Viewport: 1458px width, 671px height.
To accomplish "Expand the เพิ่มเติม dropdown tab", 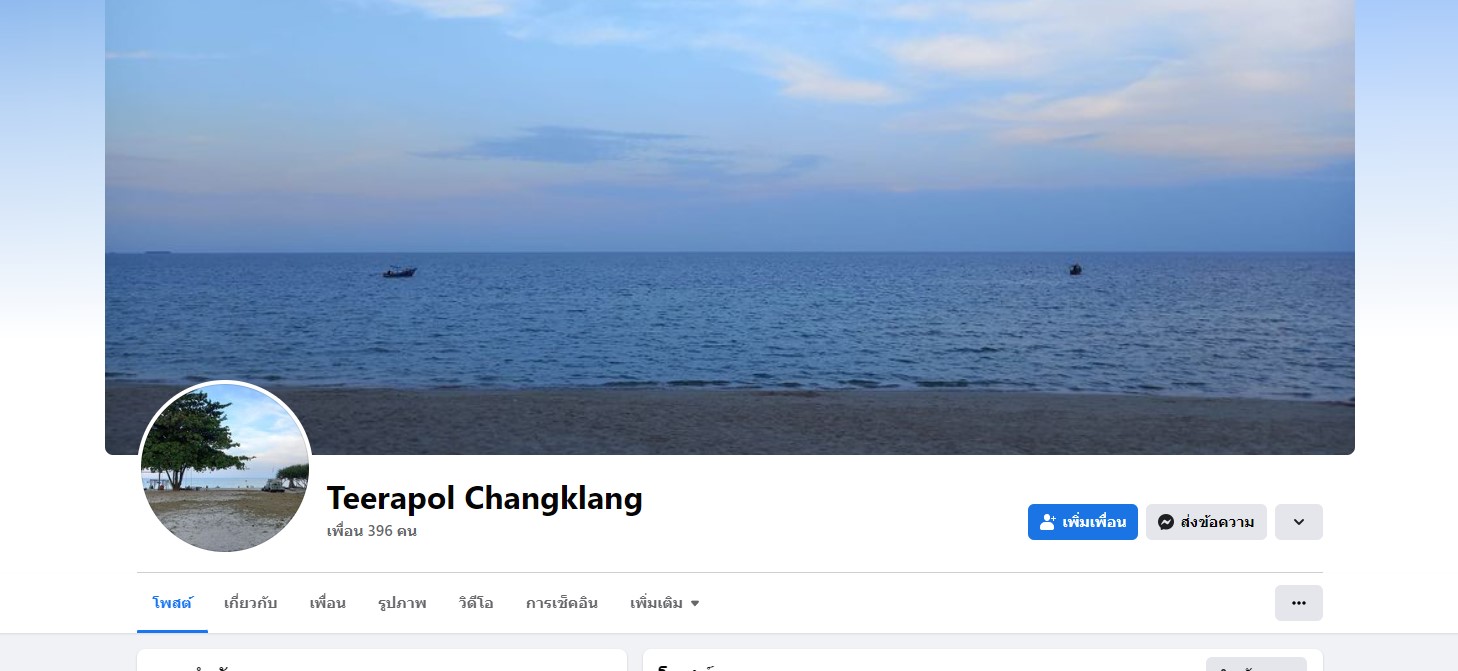I will [x=664, y=603].
